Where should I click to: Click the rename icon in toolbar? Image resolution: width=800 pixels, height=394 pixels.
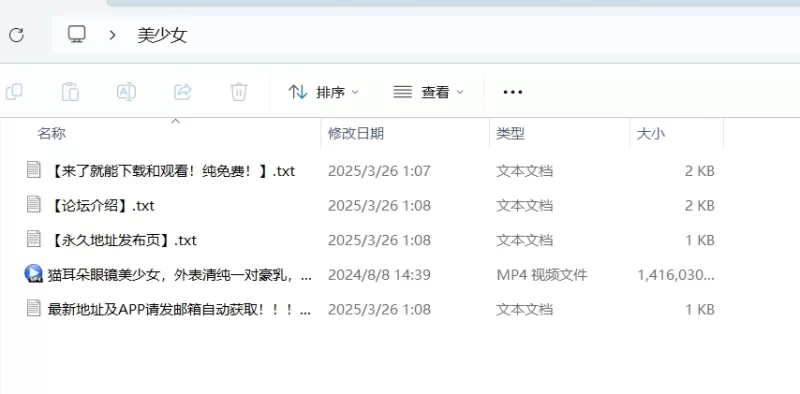126,92
